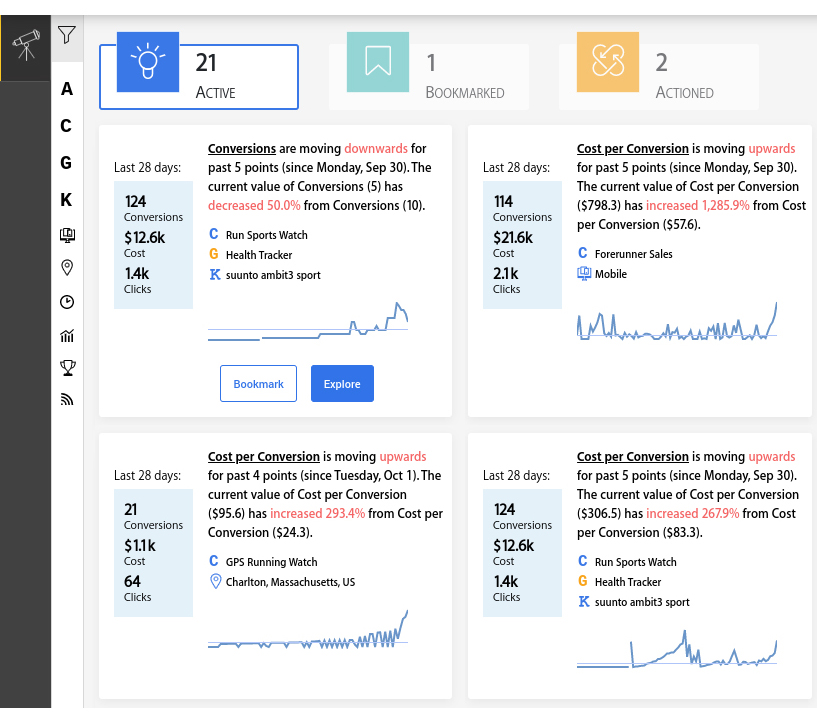Click the Explore button
817x723 pixels.
342,384
